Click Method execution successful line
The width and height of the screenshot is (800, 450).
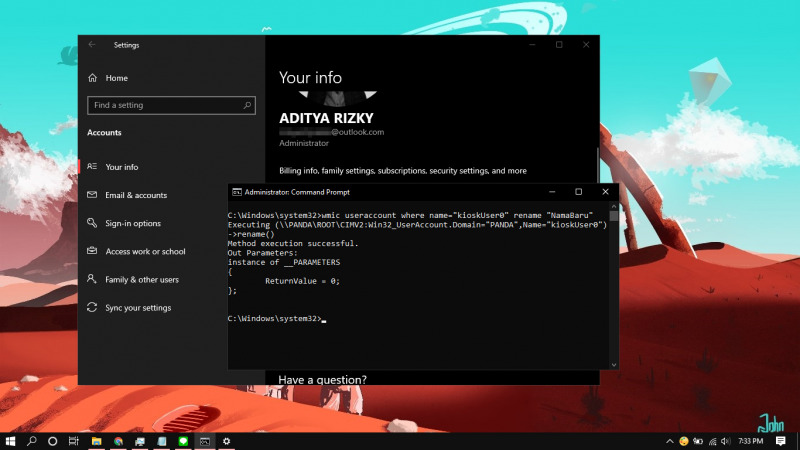point(293,243)
